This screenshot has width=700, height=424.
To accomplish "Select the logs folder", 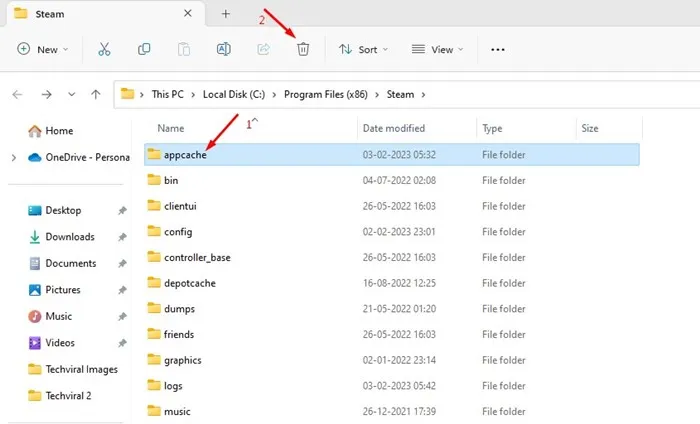I will point(392,386).
